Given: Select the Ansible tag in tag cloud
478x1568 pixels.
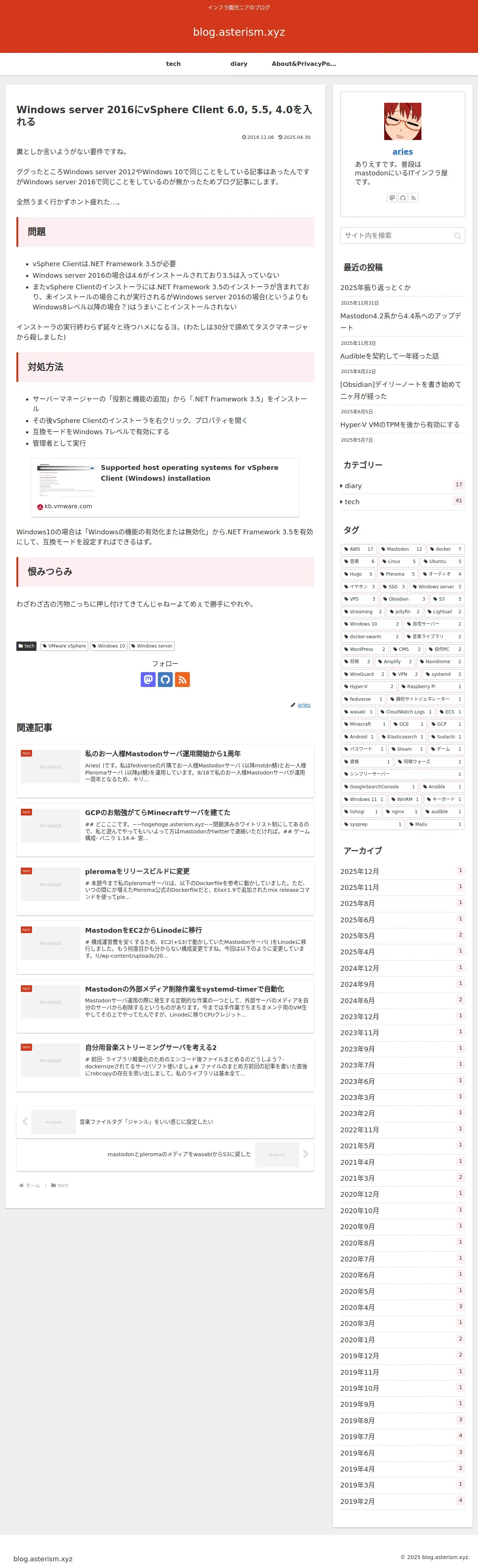Looking at the screenshot, I should (x=442, y=786).
